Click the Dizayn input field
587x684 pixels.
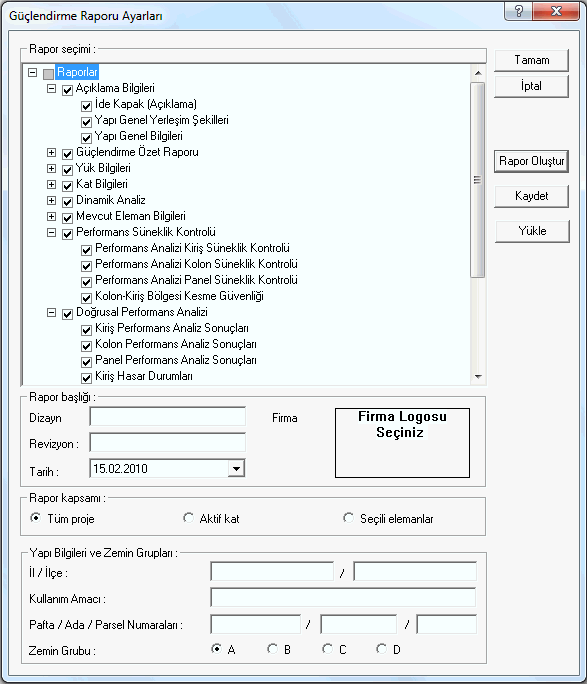167,417
